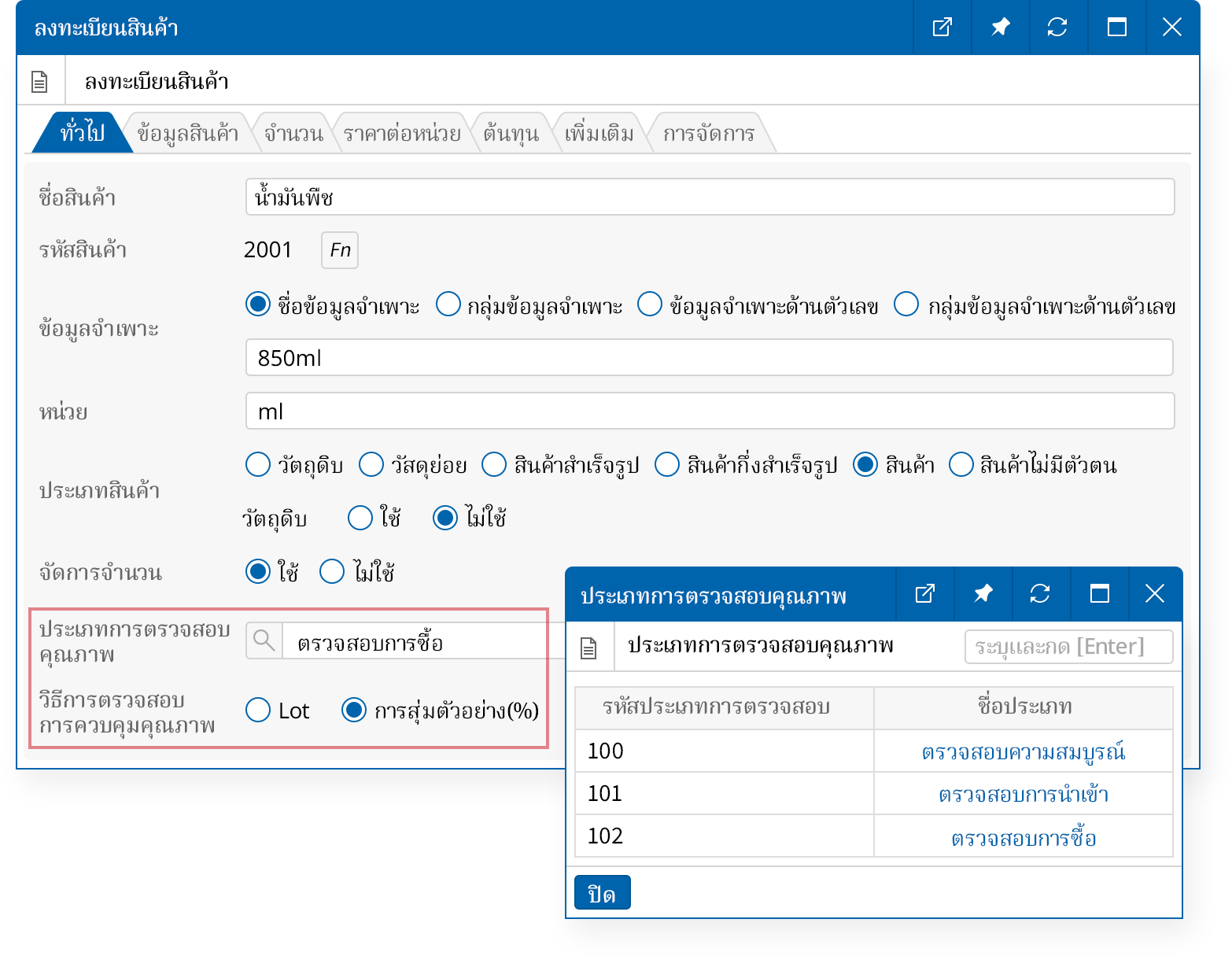Open the การจัดการ tab
This screenshot has height=956, width=1232.
pyautogui.click(x=708, y=134)
